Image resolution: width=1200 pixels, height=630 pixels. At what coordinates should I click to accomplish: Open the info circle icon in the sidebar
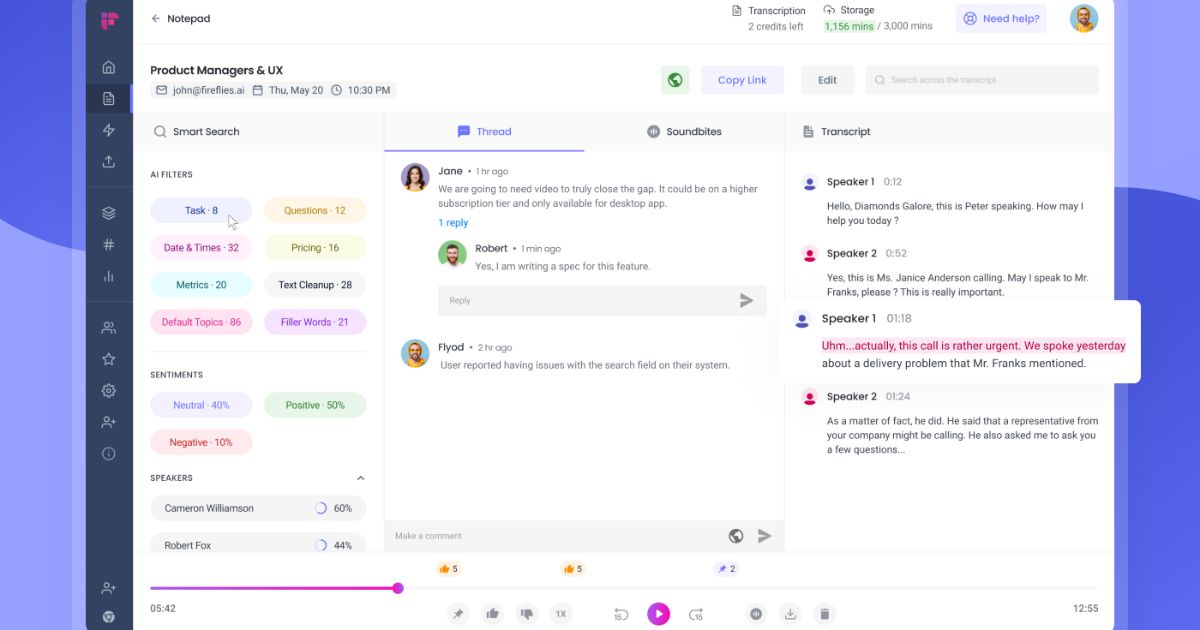pos(109,454)
